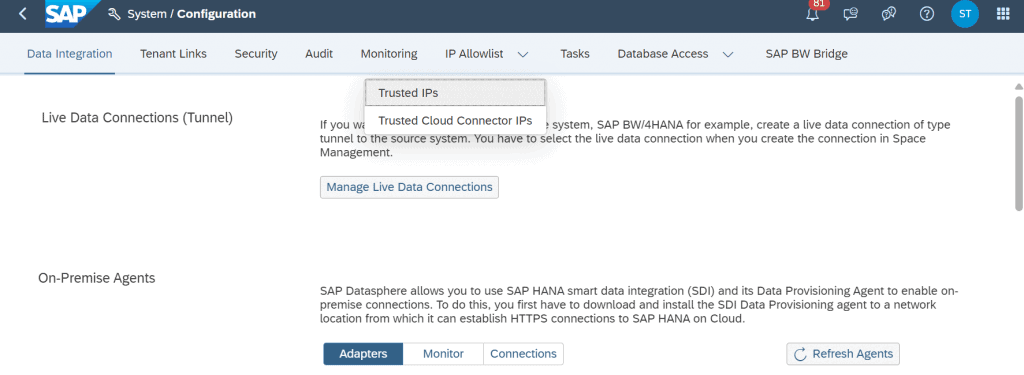
Task: Expand the Database Access dropdown chevron
Action: (728, 54)
